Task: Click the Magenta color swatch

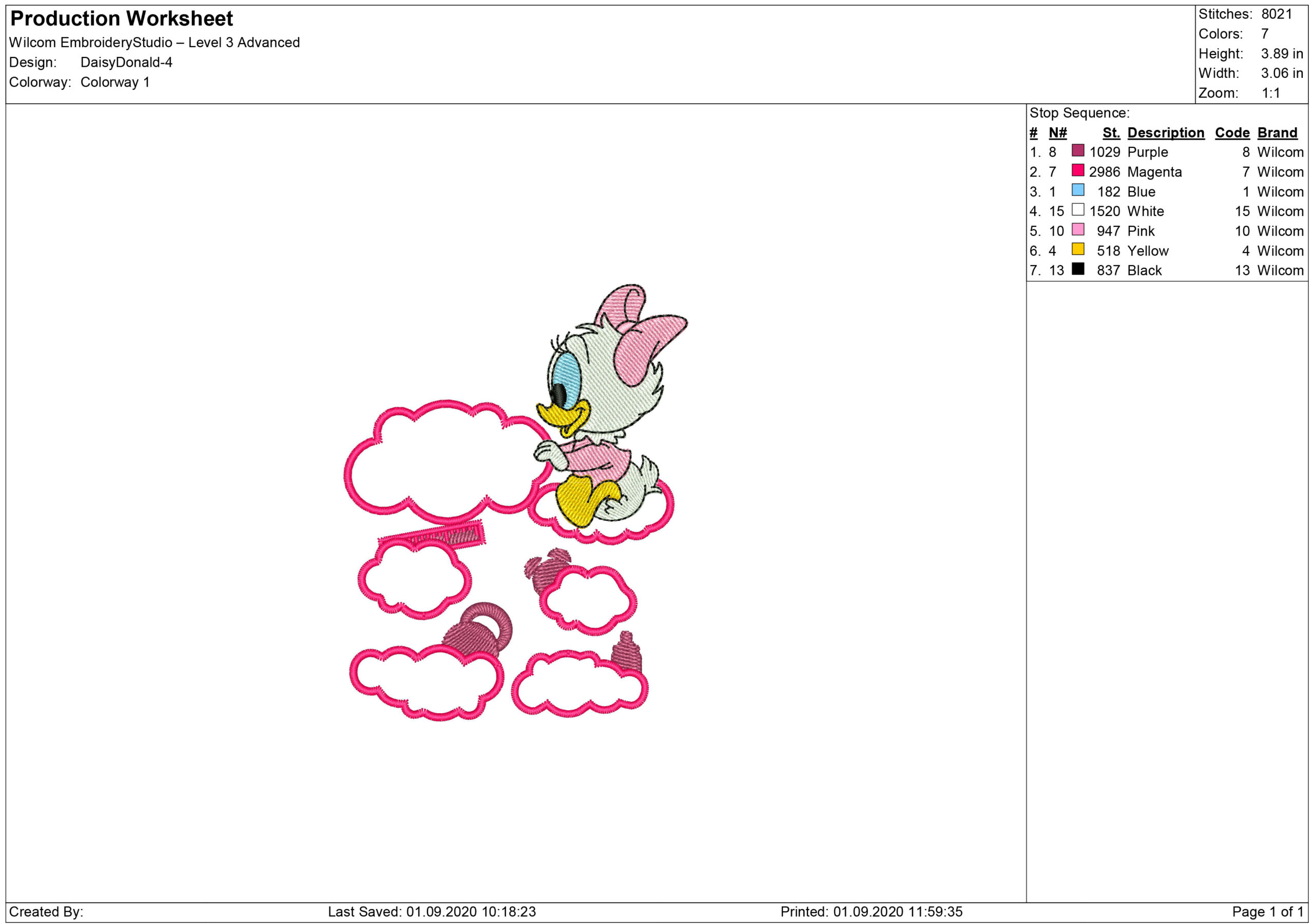Action: pos(1078,170)
